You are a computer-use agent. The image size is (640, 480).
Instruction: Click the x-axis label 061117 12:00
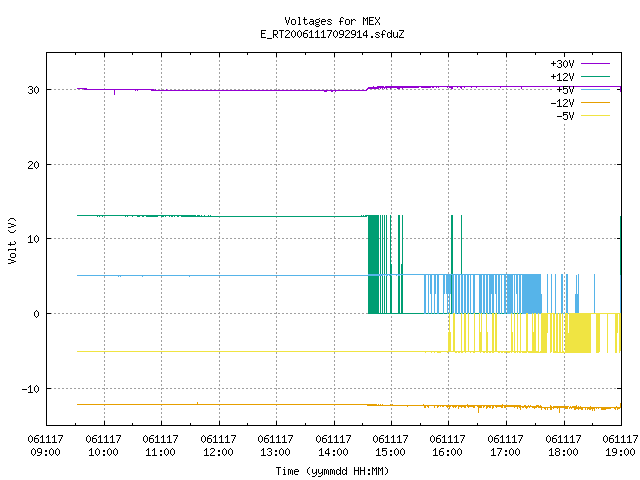click(x=218, y=445)
